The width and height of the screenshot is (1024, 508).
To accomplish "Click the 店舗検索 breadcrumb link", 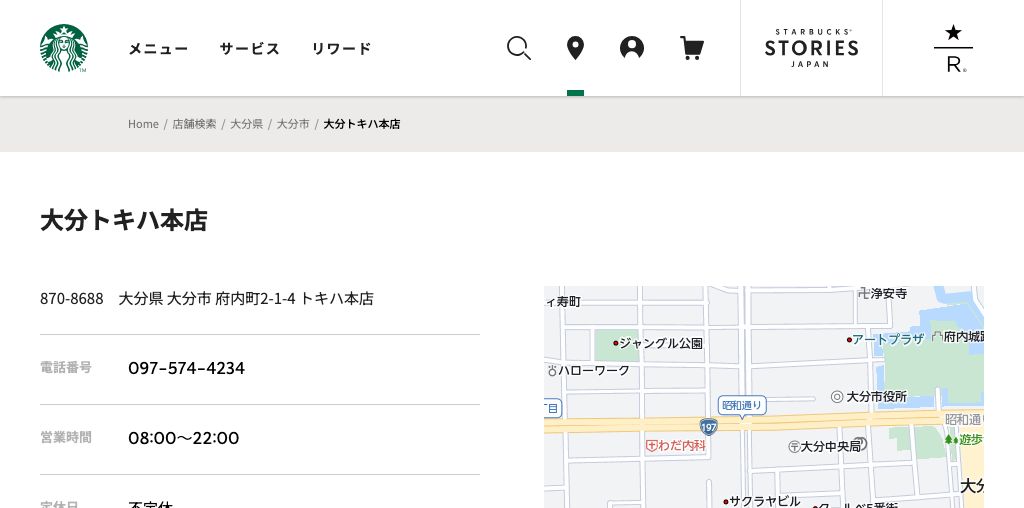I will tap(194, 124).
